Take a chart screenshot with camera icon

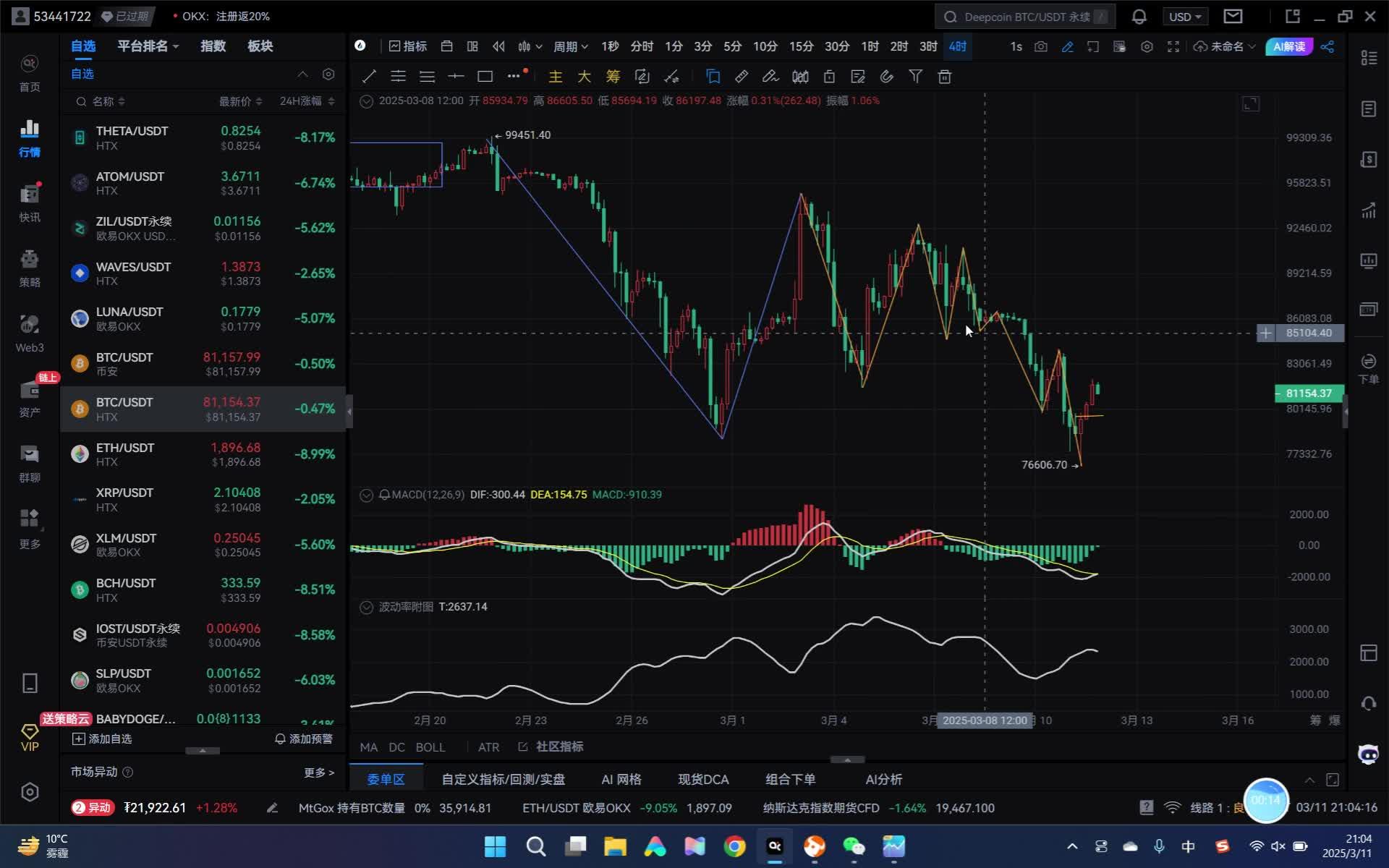click(1040, 46)
